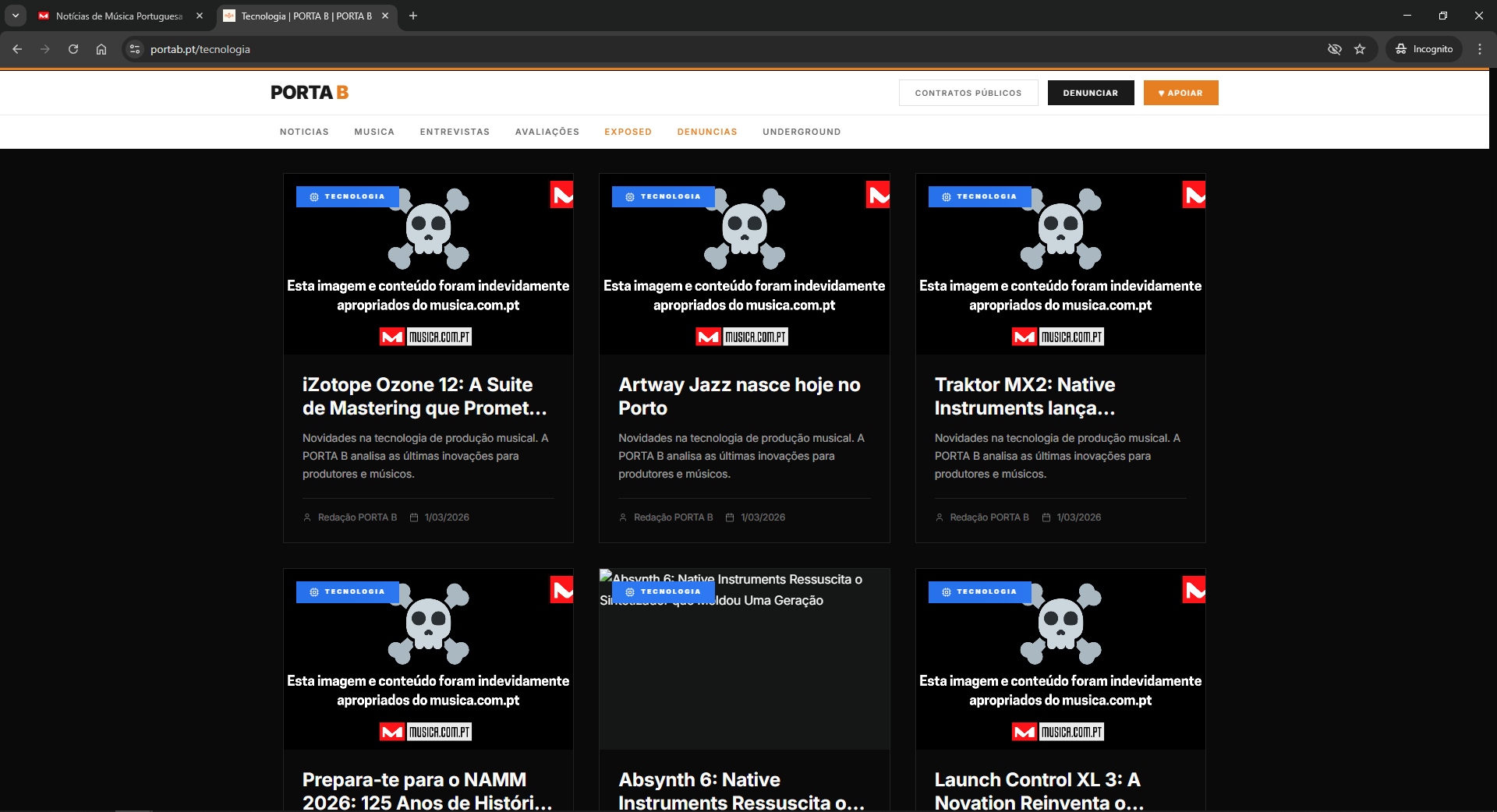Open the Chrome three-dot menu
The width and height of the screenshot is (1497, 812).
pyautogui.click(x=1479, y=49)
